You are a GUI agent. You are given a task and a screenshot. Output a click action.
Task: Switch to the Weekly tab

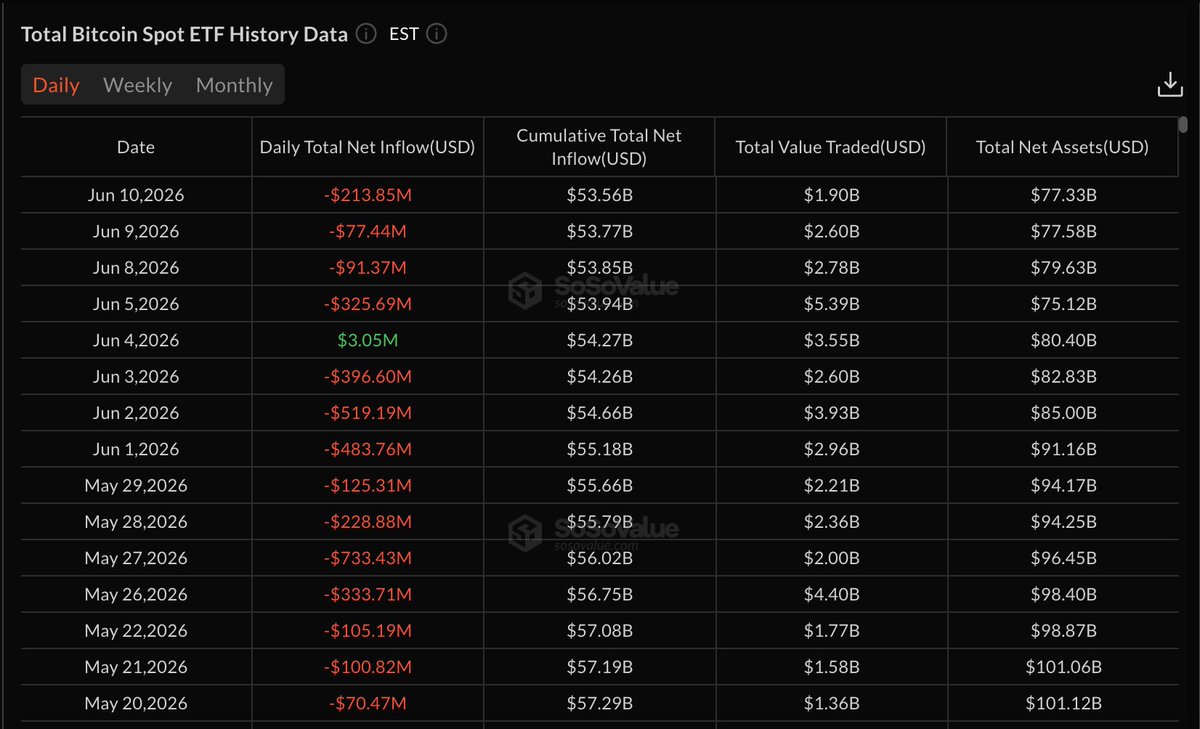click(x=138, y=85)
